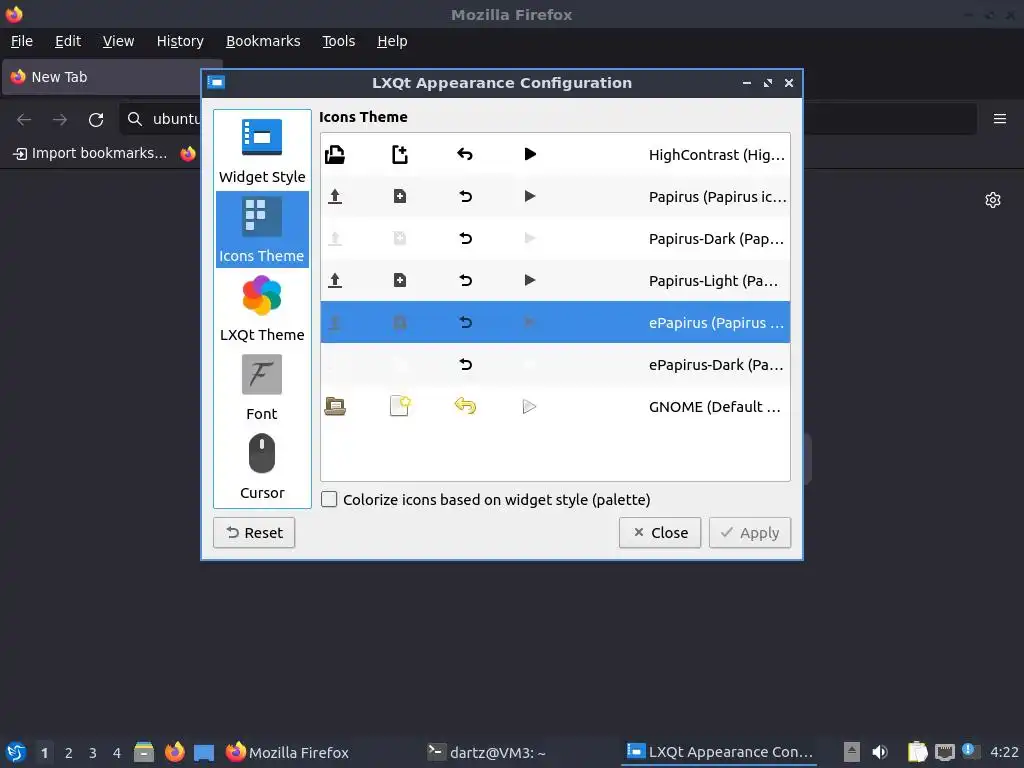Viewport: 1024px width, 768px height.
Task: Click the Papirus-Dark row undo icon
Action: click(465, 238)
